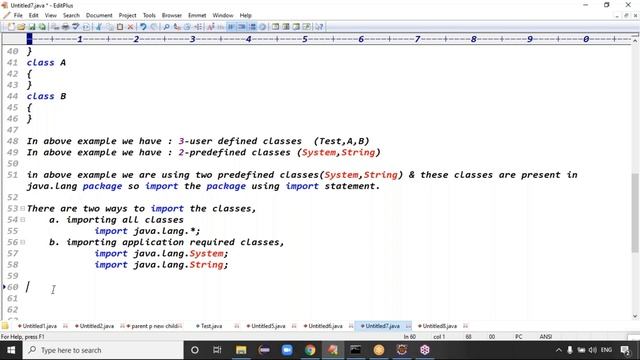Show the Directory window panel icon
This screenshot has height=360, width=640.
pyautogui.click(x=286, y=27)
